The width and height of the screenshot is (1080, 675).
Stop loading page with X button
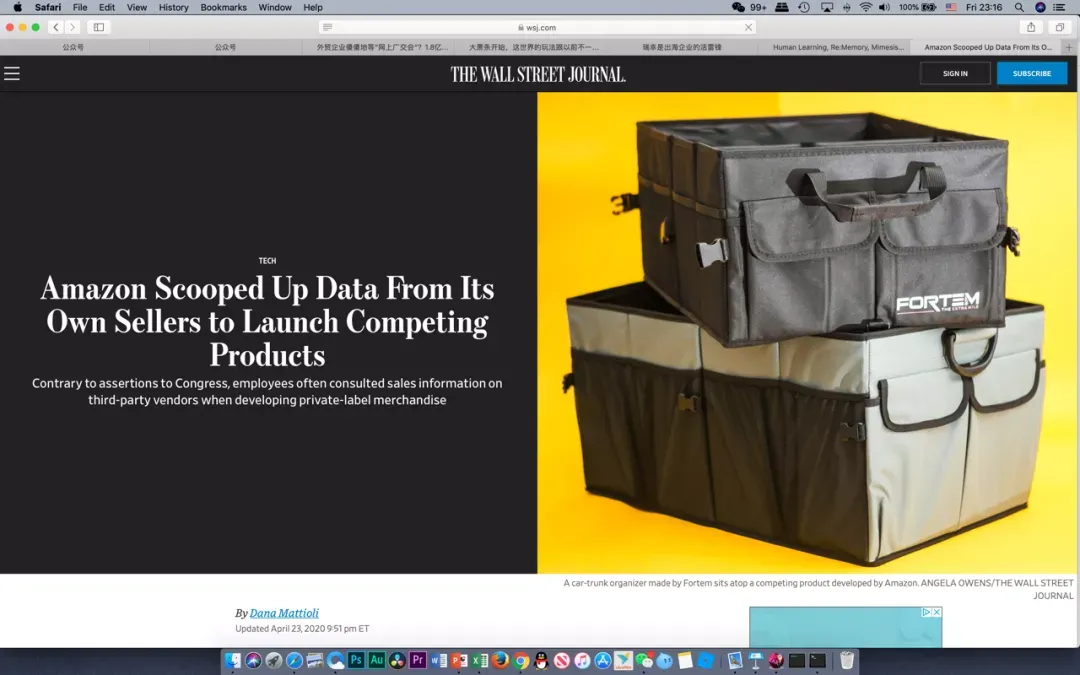748,27
